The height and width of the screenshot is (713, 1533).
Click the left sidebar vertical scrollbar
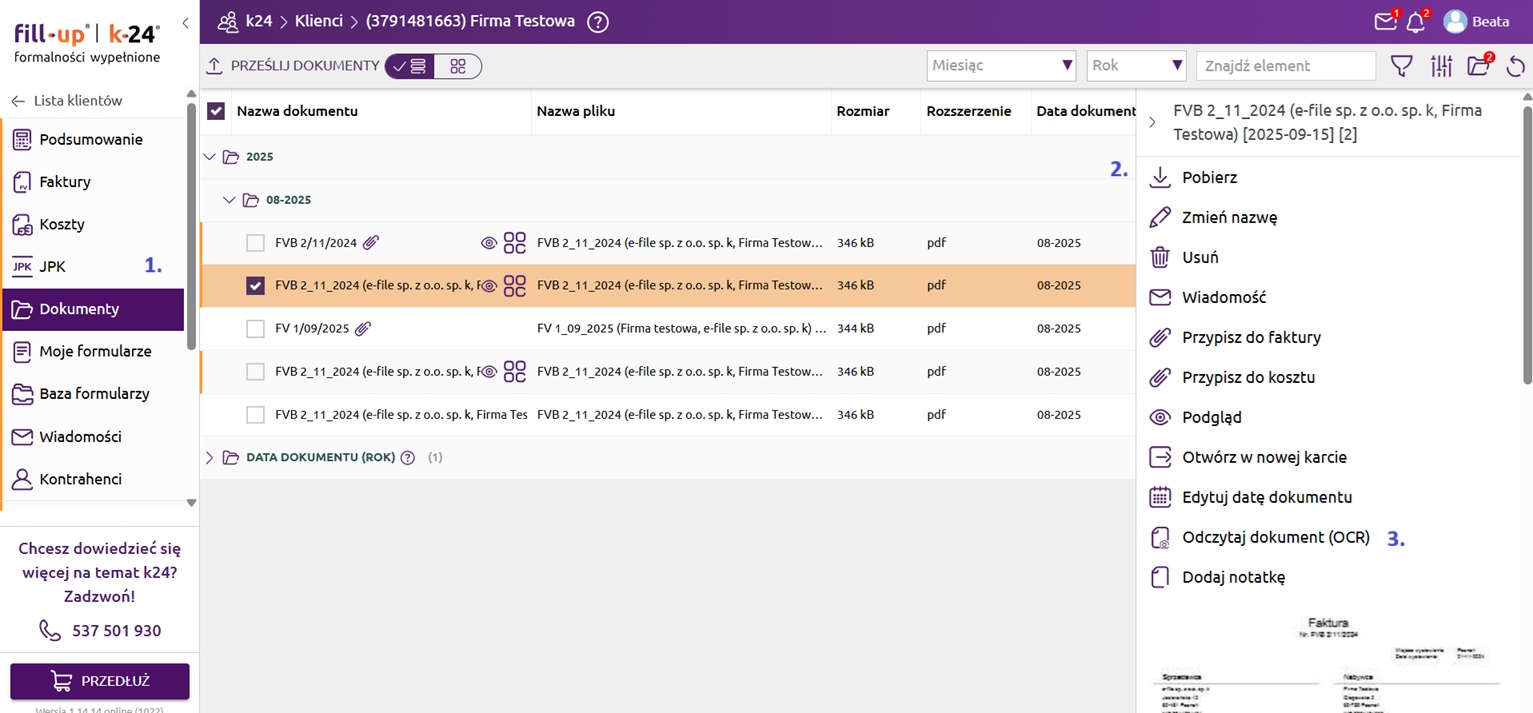coord(191,225)
